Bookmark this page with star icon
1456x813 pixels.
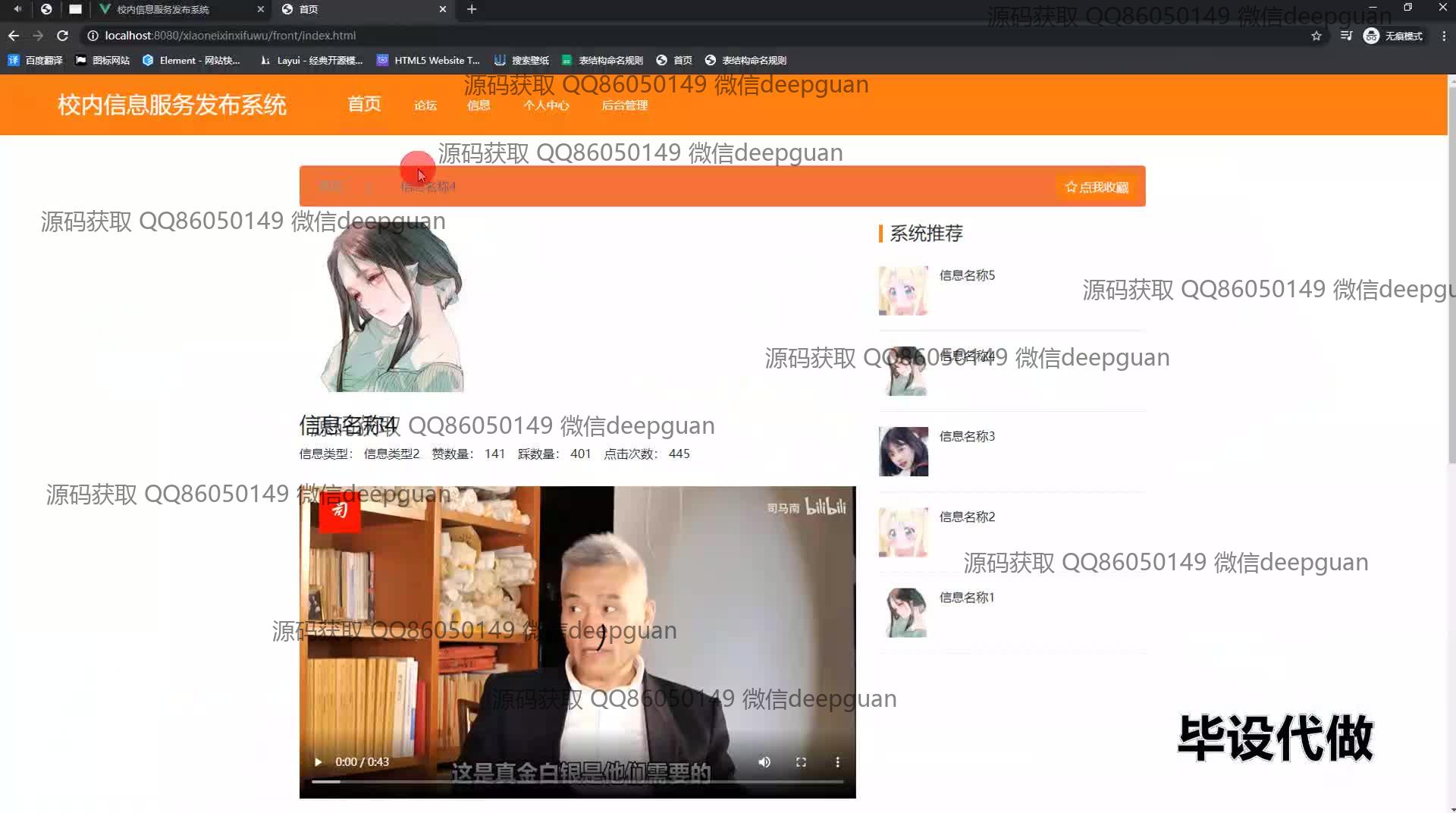click(x=1316, y=36)
